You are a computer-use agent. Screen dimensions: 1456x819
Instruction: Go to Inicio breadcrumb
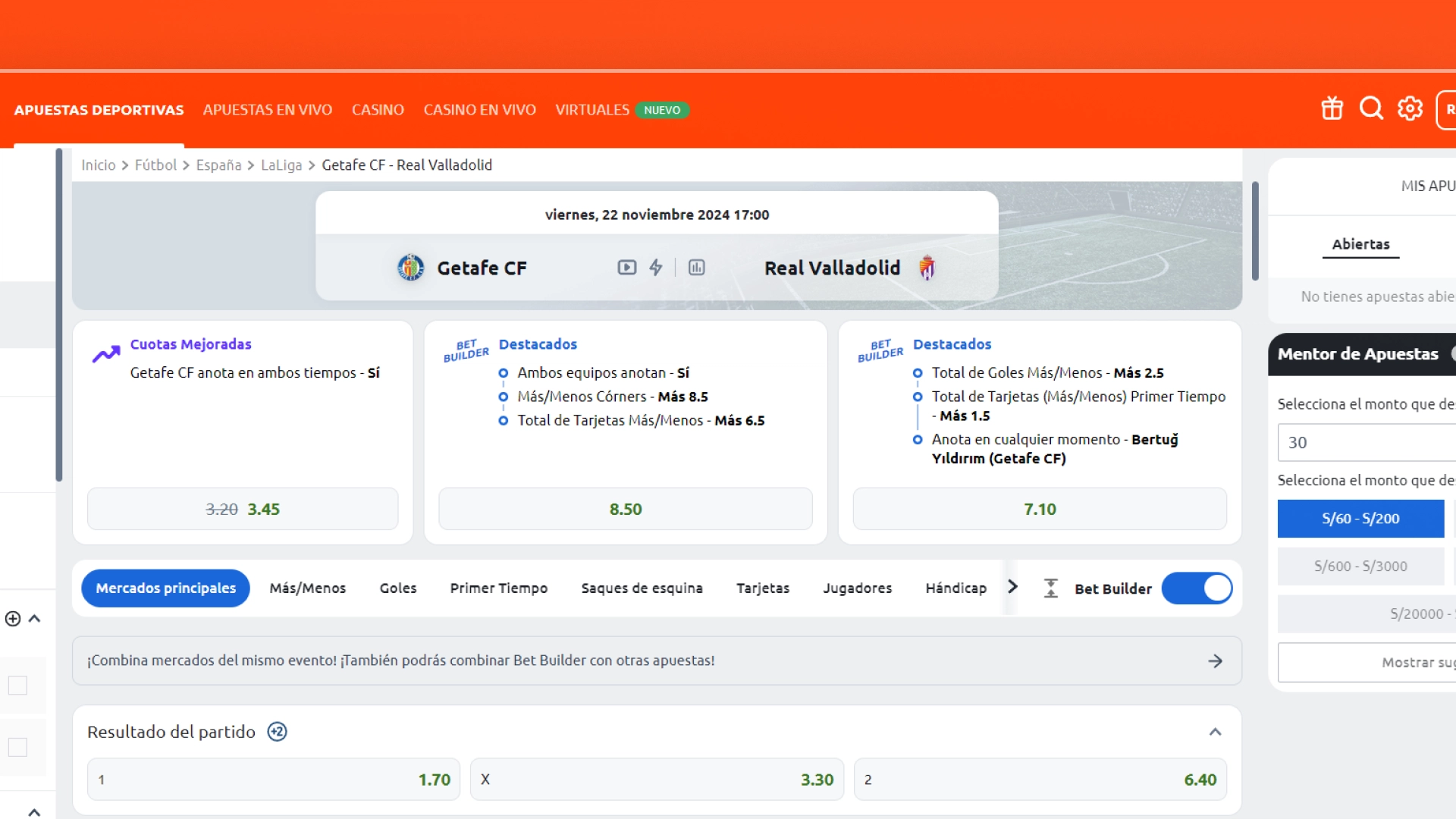[99, 165]
